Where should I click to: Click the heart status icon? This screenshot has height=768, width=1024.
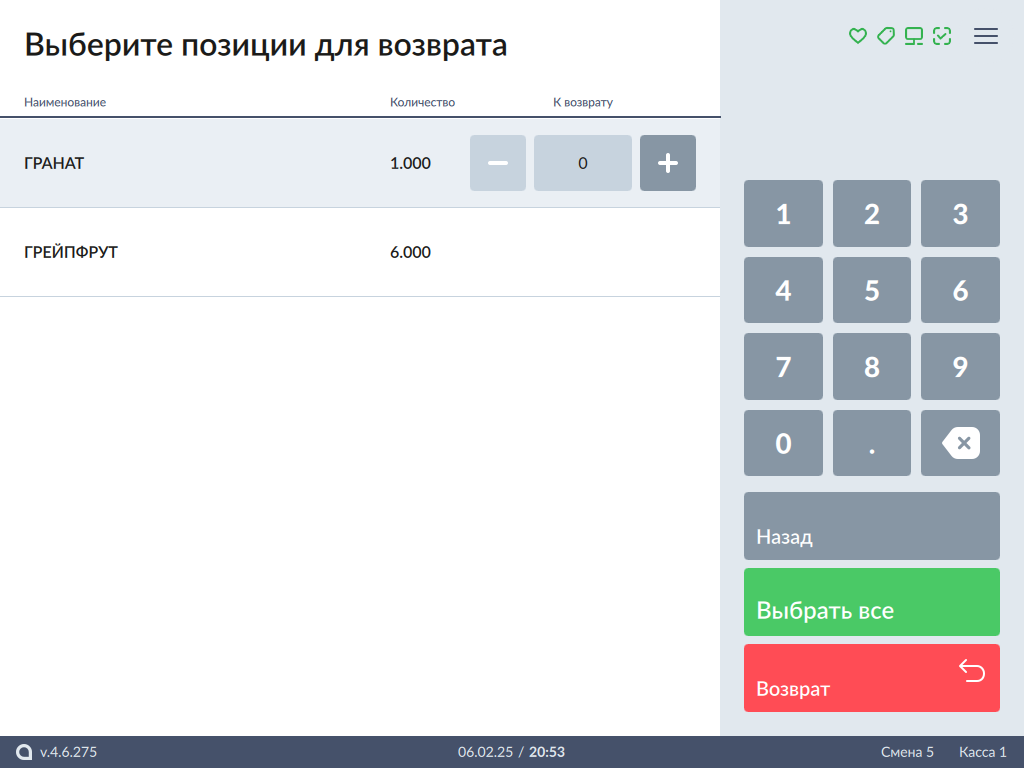[857, 37]
